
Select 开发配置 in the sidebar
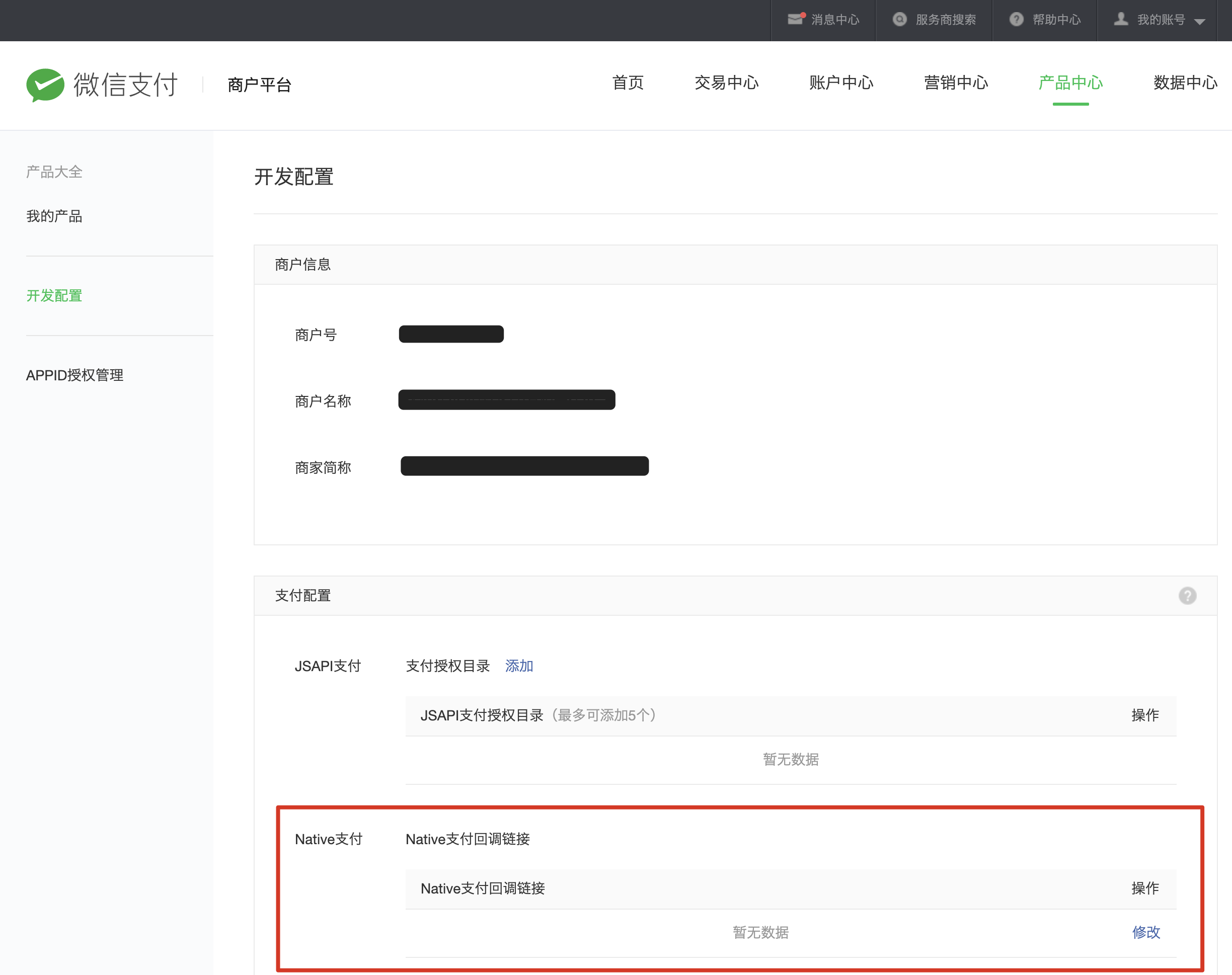pyautogui.click(x=54, y=296)
